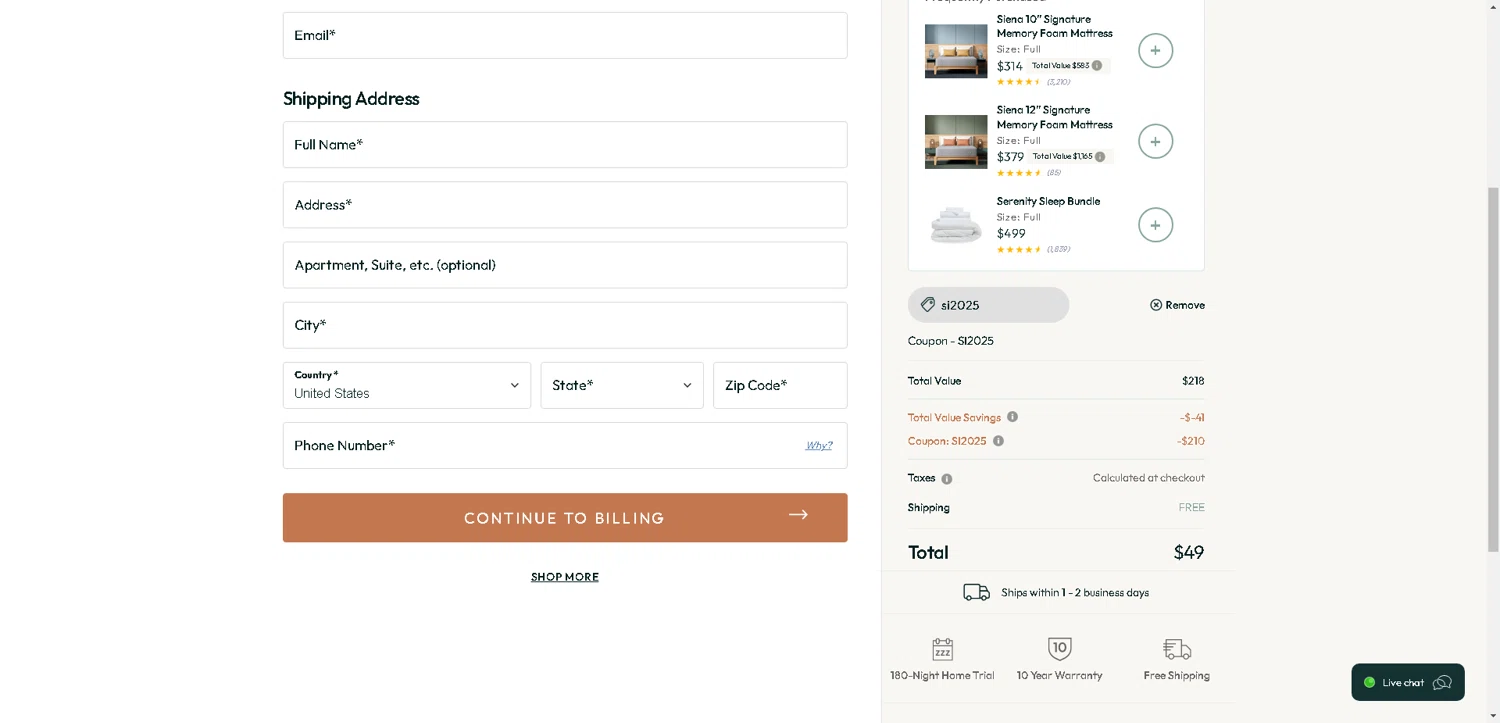Click info icon next to Total Value $583
1500x723 pixels.
click(x=1097, y=66)
